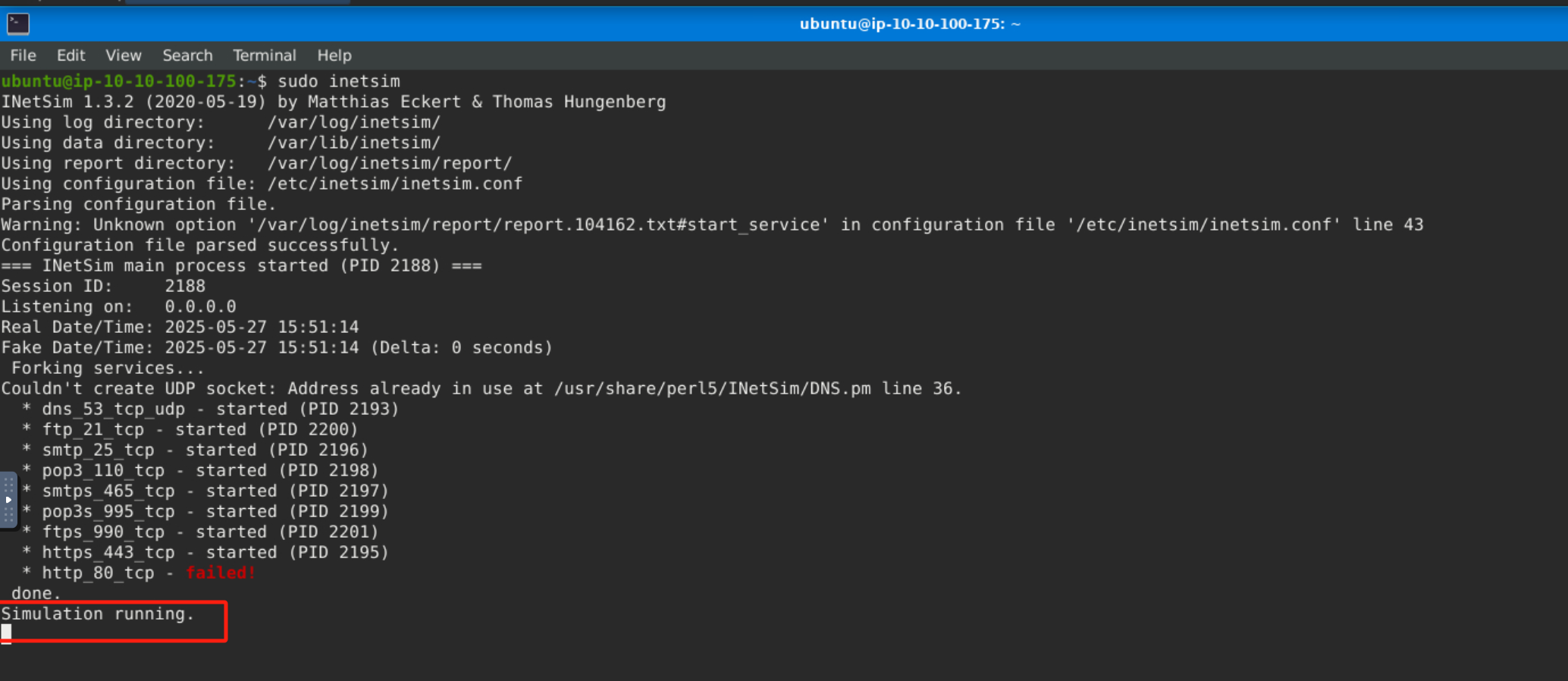Image resolution: width=1568 pixels, height=681 pixels.
Task: Open the Search menu
Action: [187, 55]
